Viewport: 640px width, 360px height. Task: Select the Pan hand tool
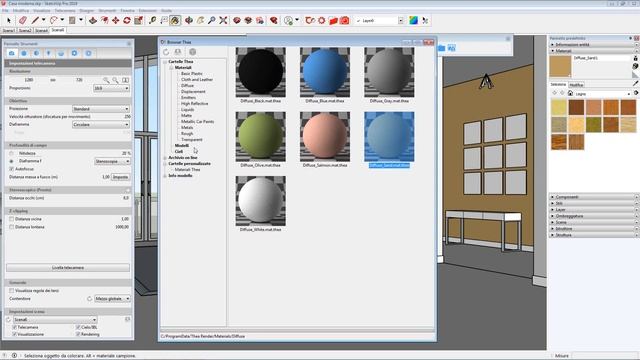tap(200, 20)
